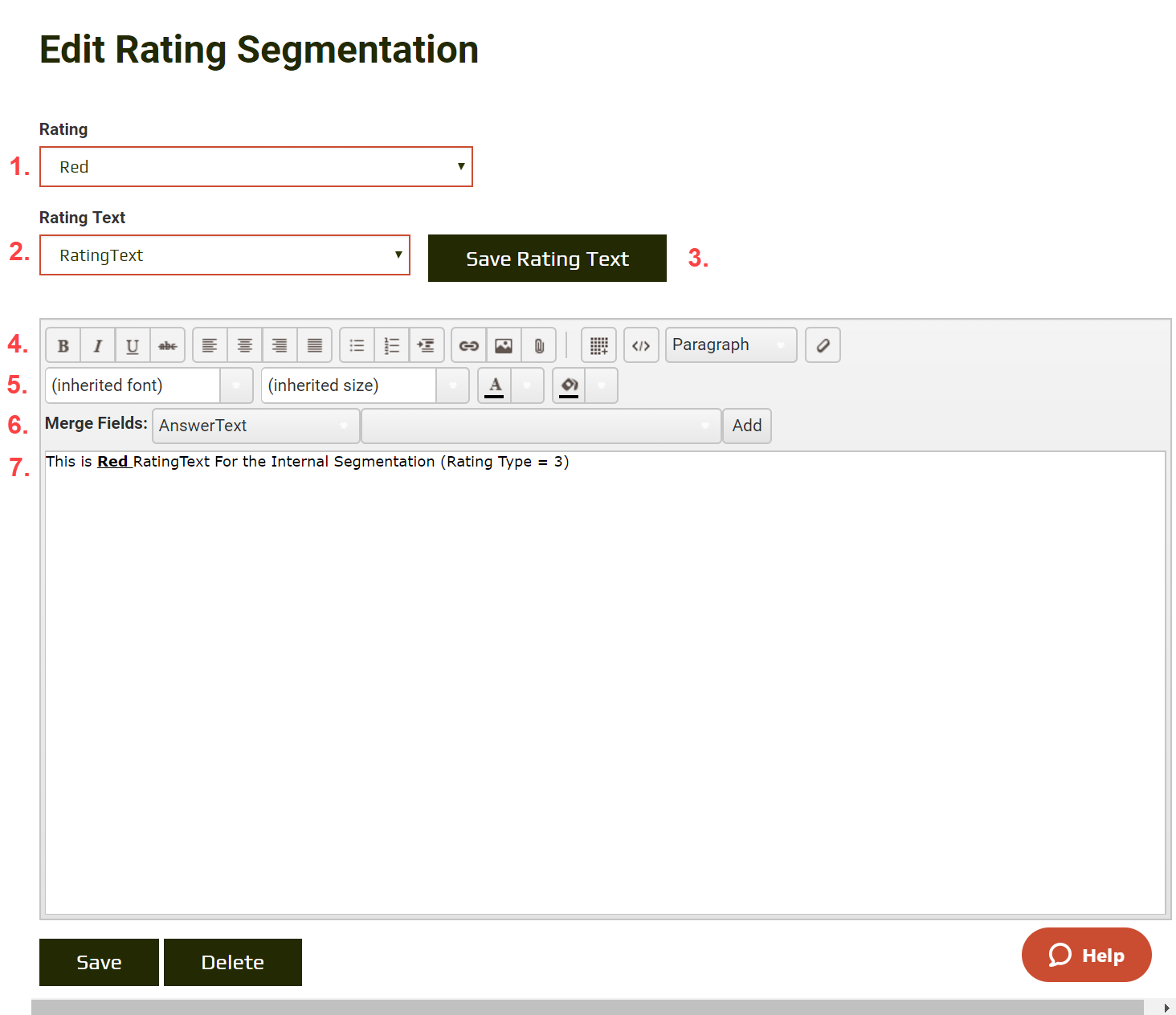Insert an image into the editor

click(504, 344)
